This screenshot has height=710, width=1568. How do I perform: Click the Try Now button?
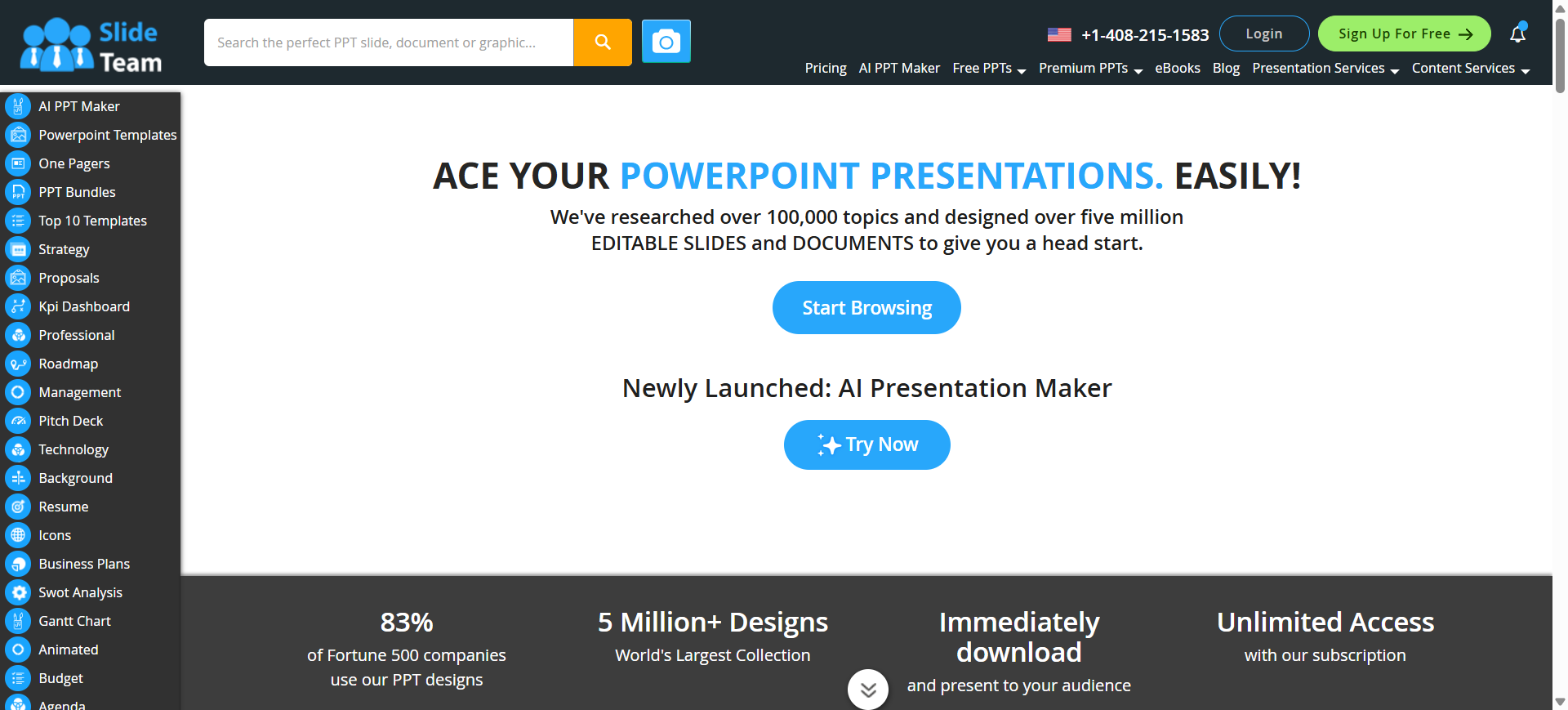866,444
